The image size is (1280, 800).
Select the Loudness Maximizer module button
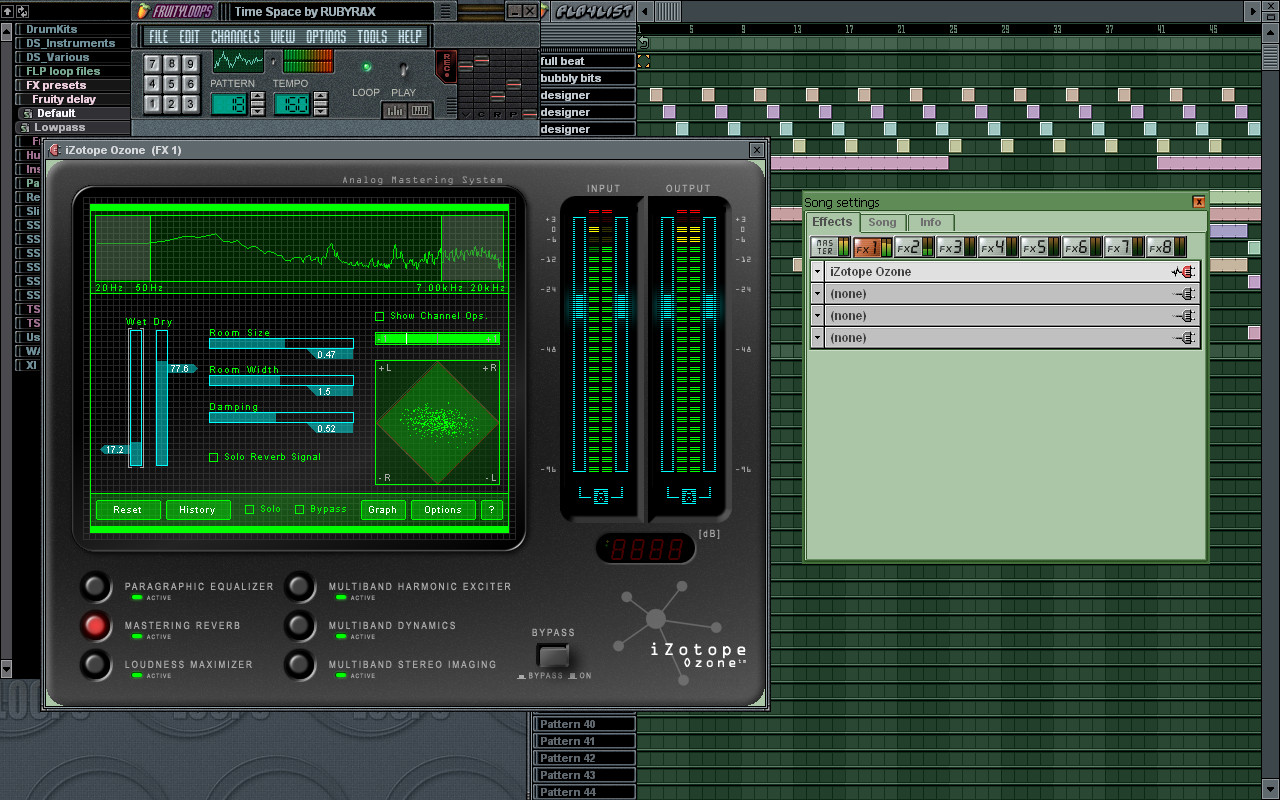pos(96,665)
